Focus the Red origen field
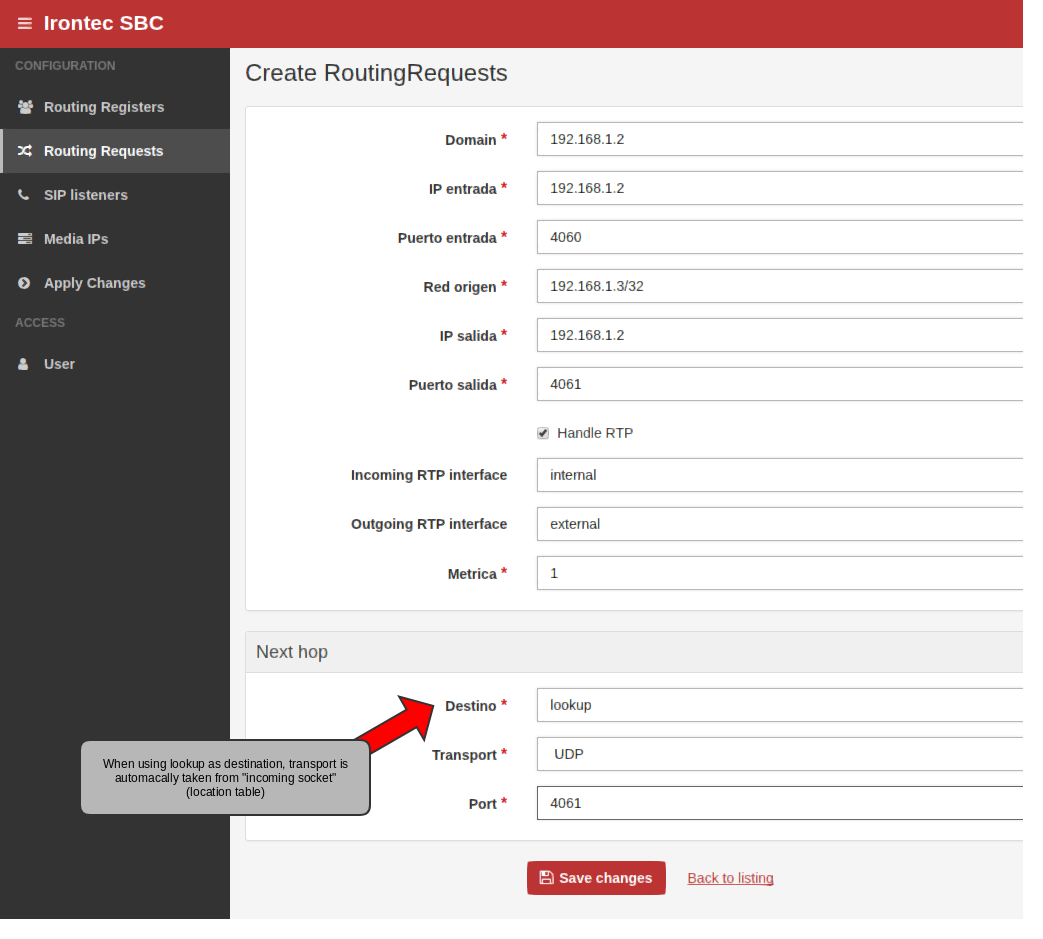Viewport: 1043px width, 939px height. [x=780, y=286]
